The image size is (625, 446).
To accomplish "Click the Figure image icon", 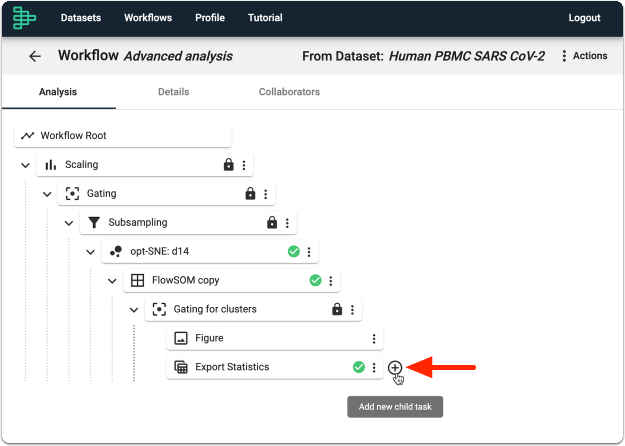I will click(181, 338).
